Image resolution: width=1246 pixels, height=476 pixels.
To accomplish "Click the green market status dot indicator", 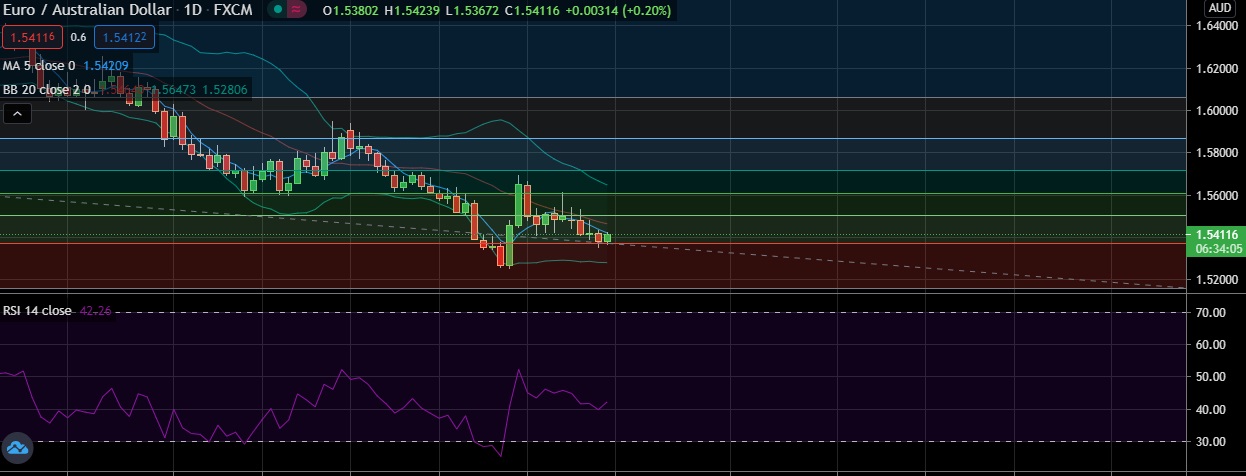I will click(x=278, y=10).
